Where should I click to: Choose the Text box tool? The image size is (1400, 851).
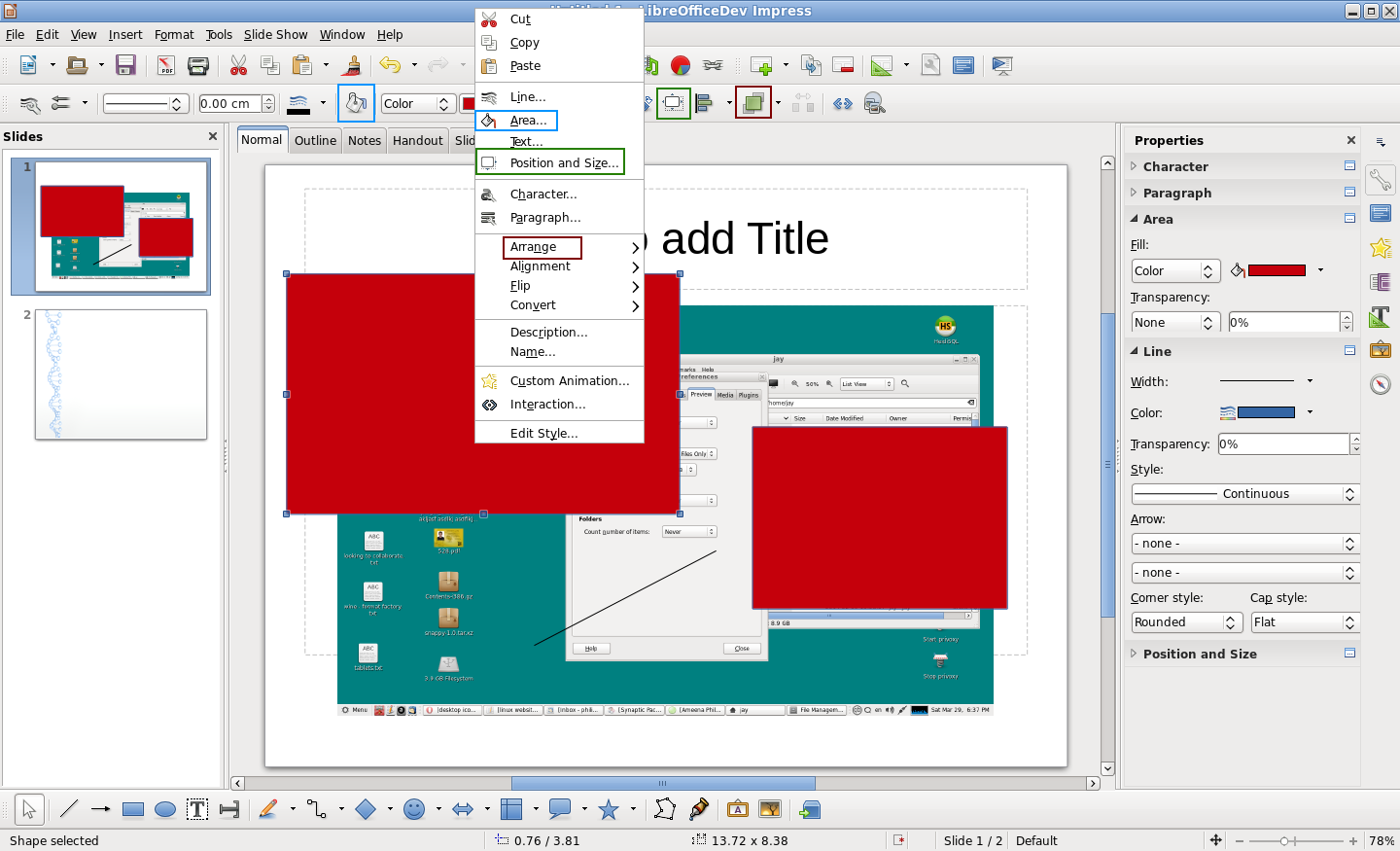tap(197, 809)
